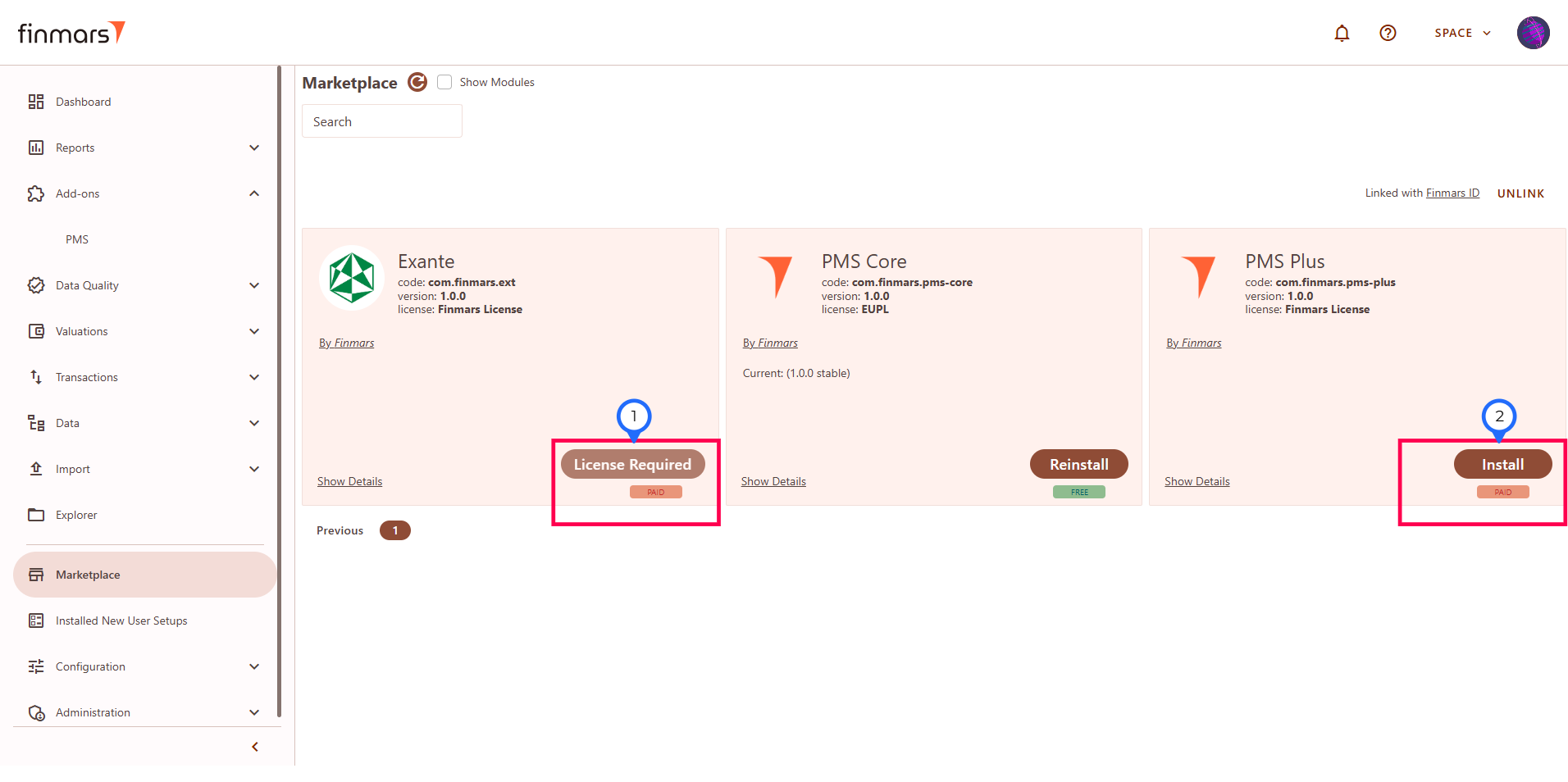
Task: Click the Add-ons puzzle icon
Action: tap(36, 193)
